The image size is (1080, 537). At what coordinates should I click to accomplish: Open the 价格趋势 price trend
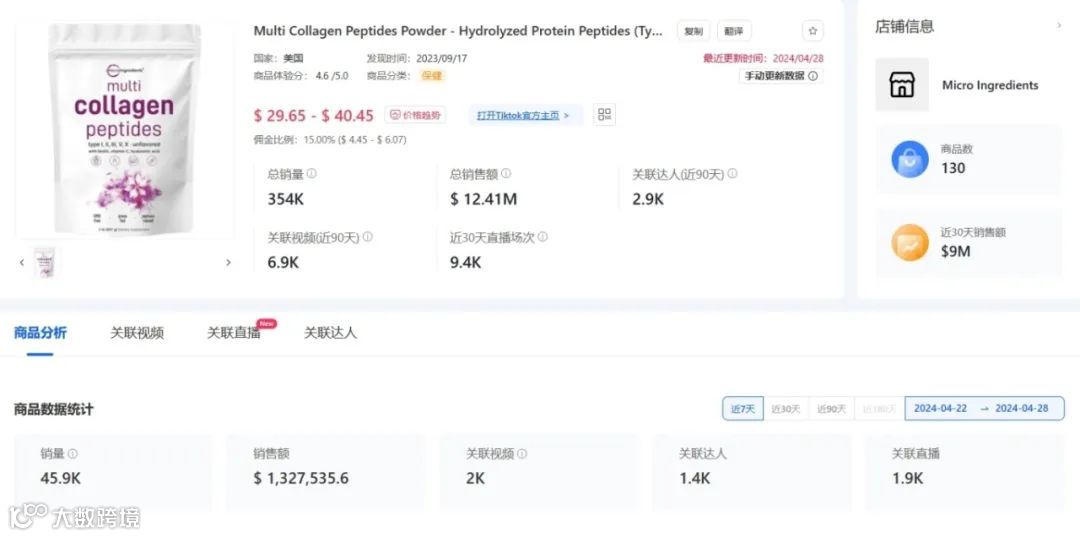click(x=415, y=115)
